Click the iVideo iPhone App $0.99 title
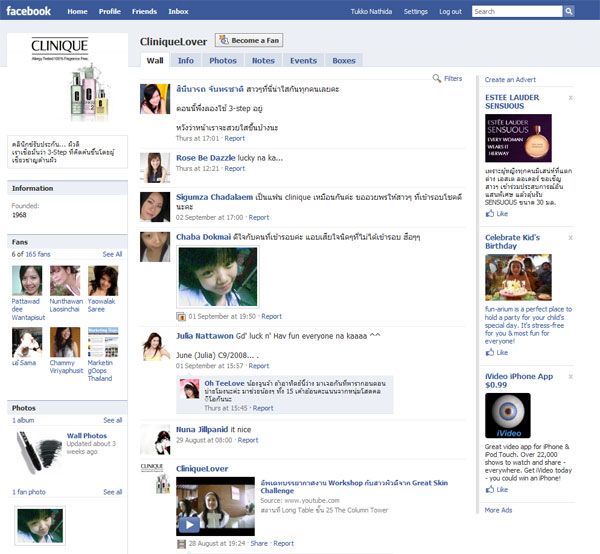The height and width of the screenshot is (554, 600). point(519,381)
